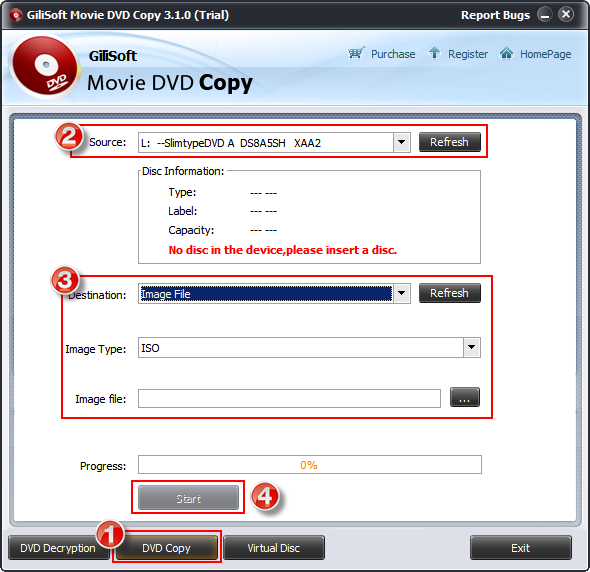Close the GiliSoft Movie DVD Copy window
Image resolution: width=590 pixels, height=572 pixels.
point(566,15)
